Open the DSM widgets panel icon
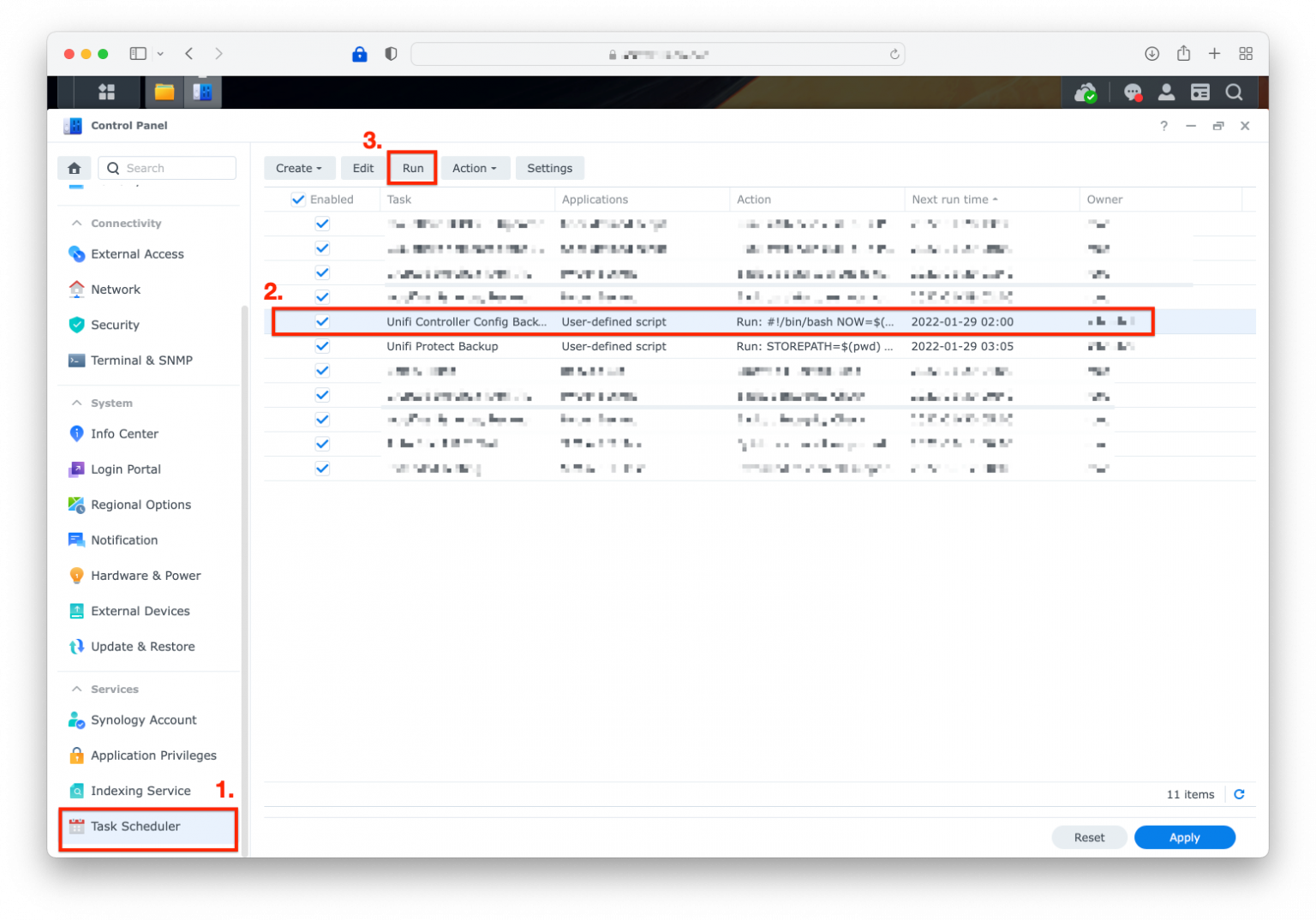 (1200, 93)
